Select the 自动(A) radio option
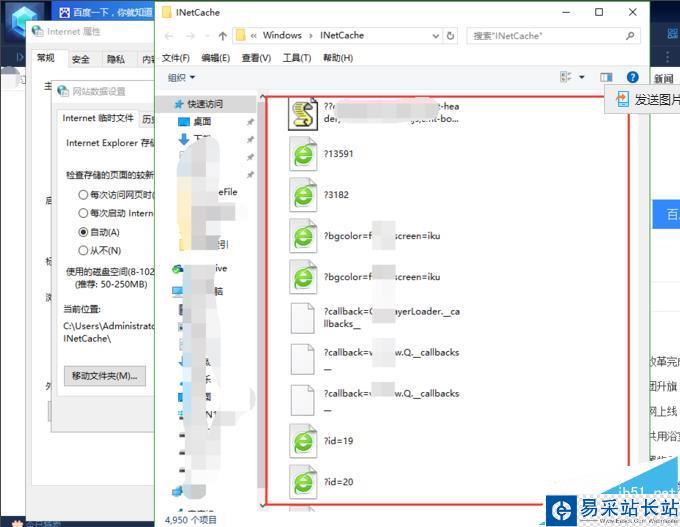This screenshot has height=527, width=680. click(x=83, y=232)
